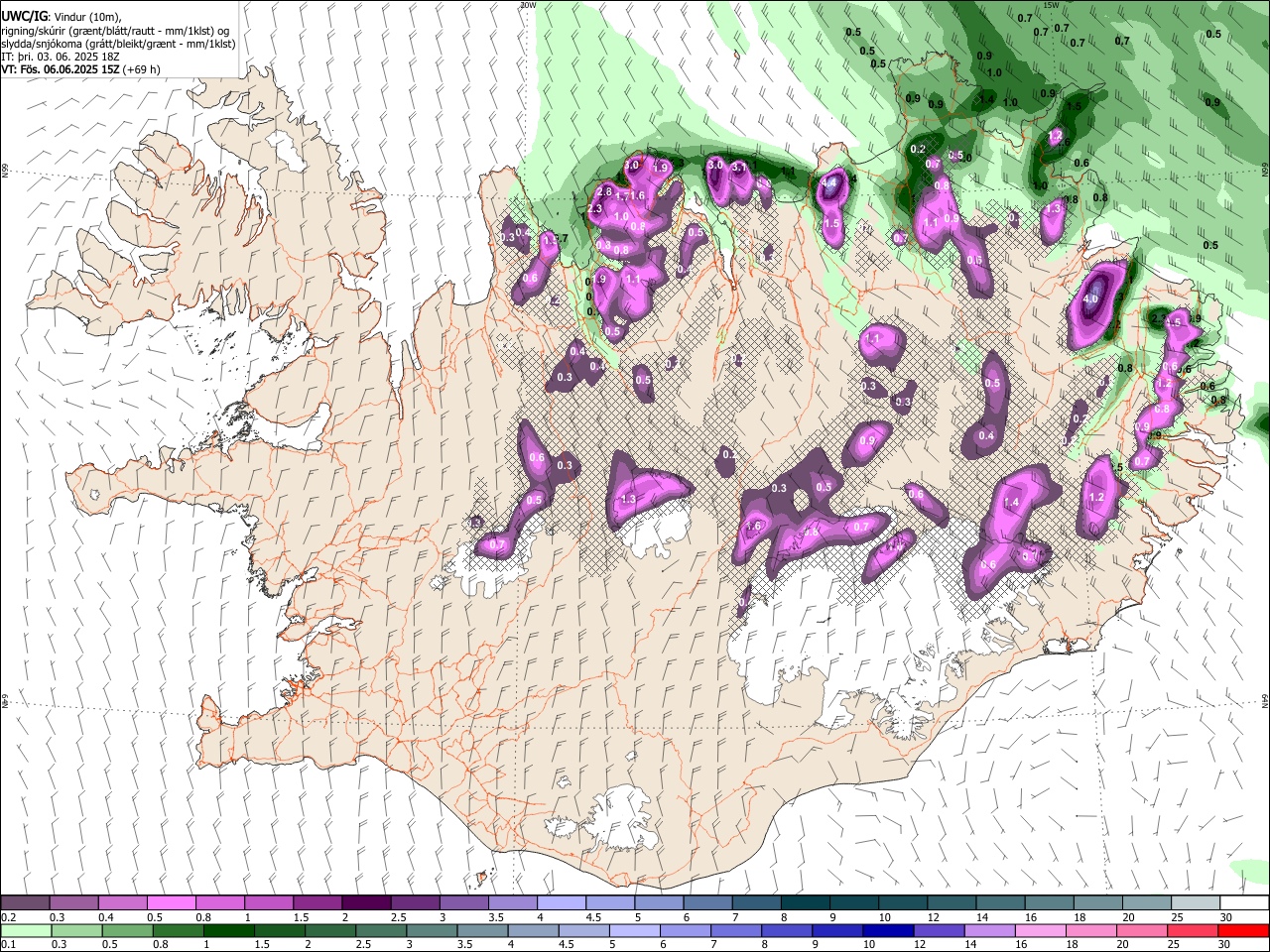Select the white snow legend swatch labeled 30
This screenshot has height=952, width=1270.
pyautogui.click(x=1244, y=902)
